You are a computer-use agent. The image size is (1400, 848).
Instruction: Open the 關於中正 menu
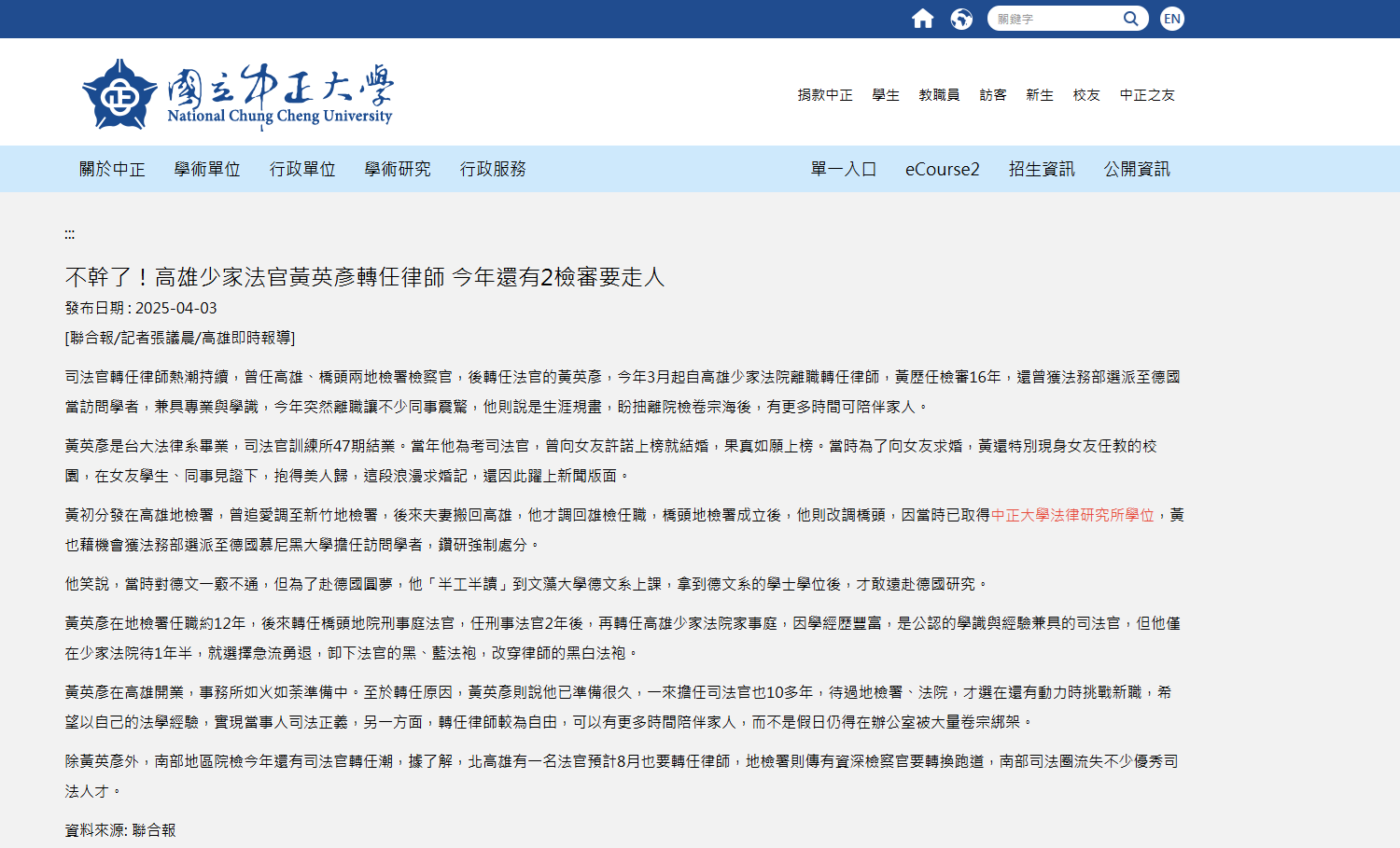112,169
